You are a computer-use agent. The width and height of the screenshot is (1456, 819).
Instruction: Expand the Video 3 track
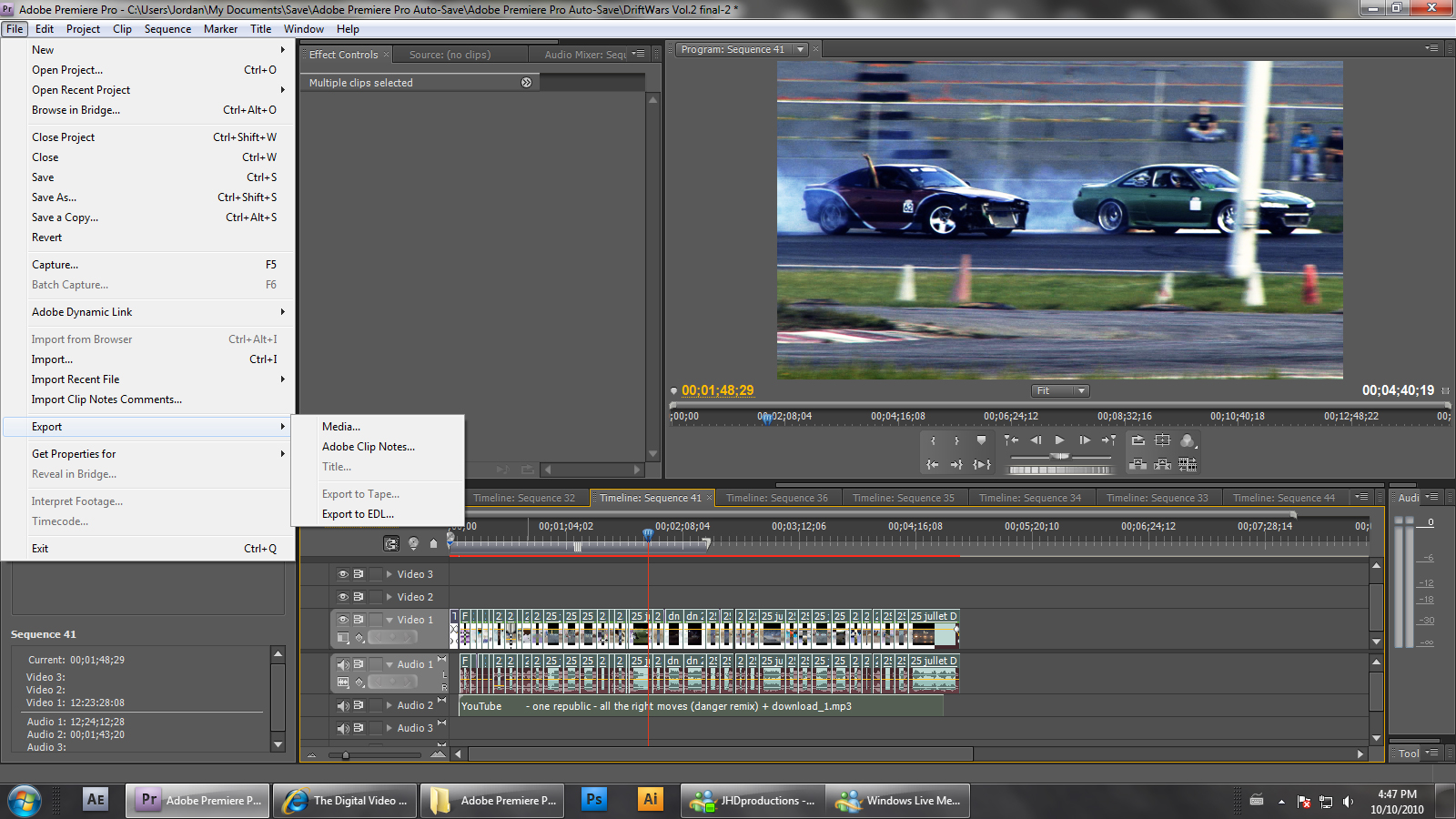click(x=389, y=574)
